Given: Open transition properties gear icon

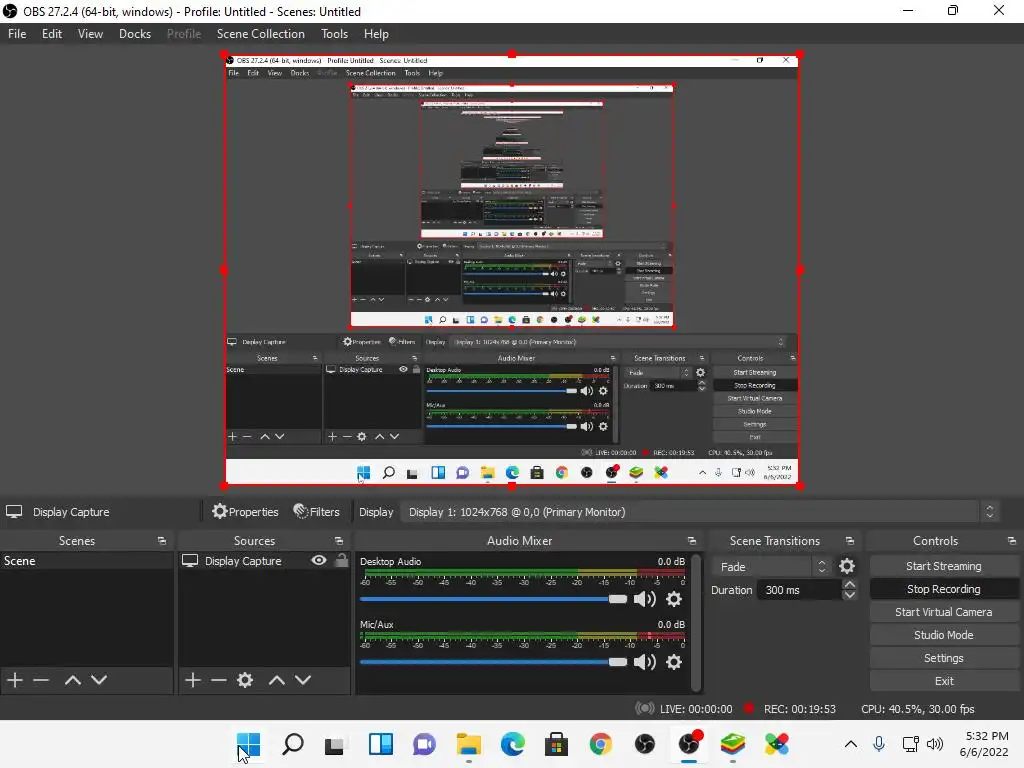Looking at the screenshot, I should coord(847,566).
